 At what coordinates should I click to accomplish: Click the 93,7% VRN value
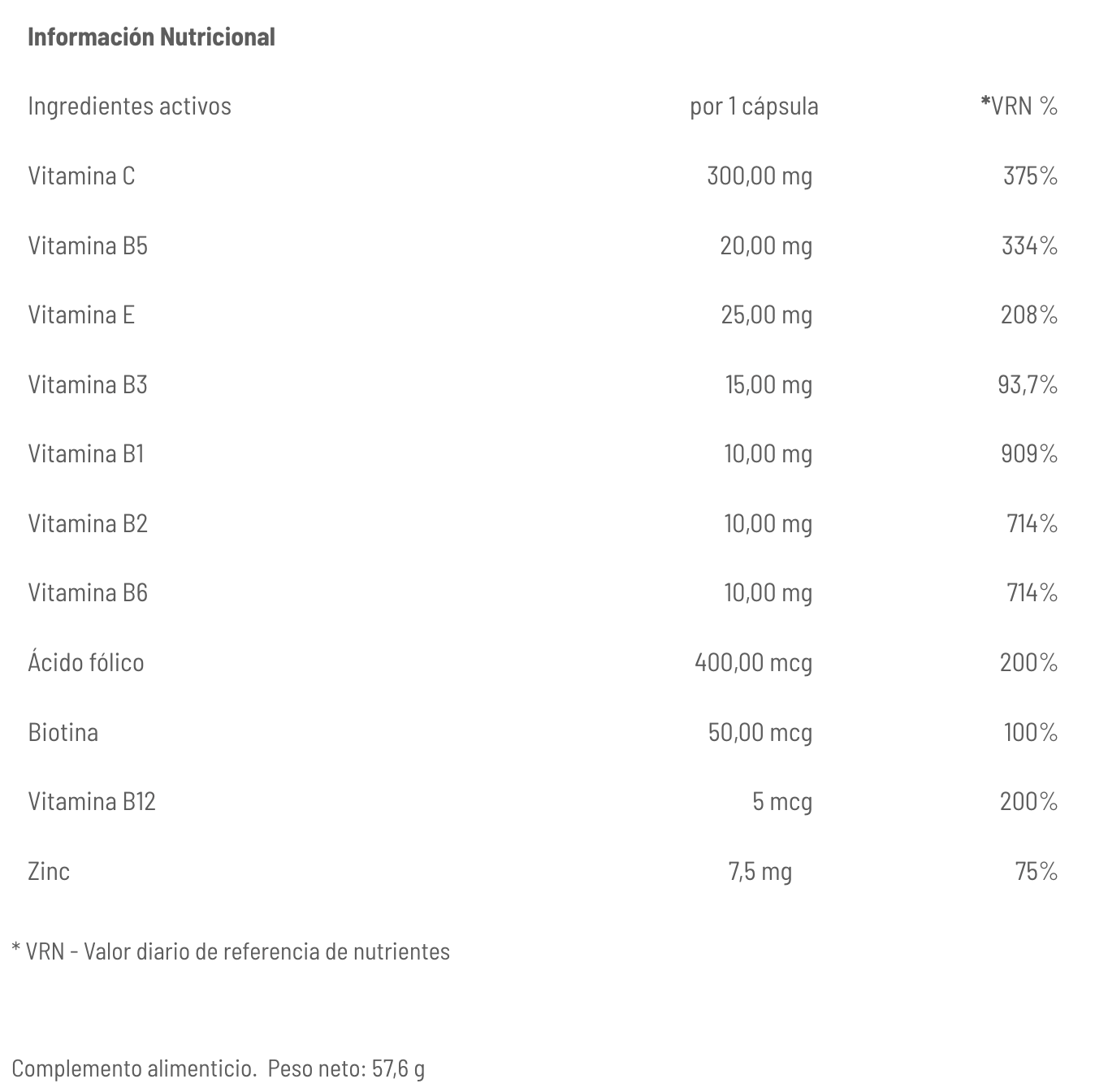pos(1028,384)
